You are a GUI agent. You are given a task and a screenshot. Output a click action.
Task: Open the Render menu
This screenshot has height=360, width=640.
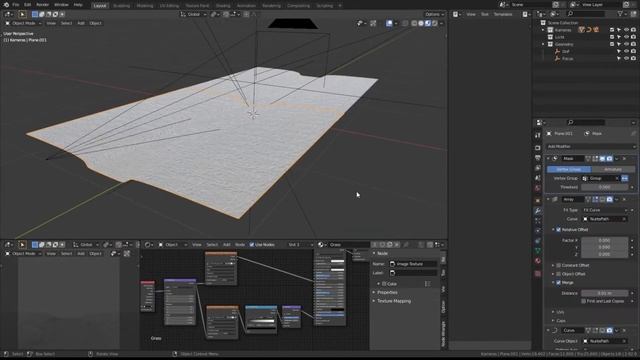point(42,5)
